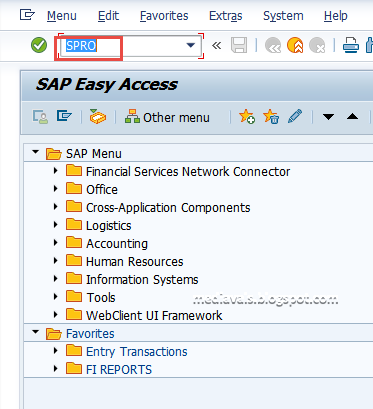Click the Print icon in toolbar
This screenshot has width=373, height=409.
coord(351,45)
